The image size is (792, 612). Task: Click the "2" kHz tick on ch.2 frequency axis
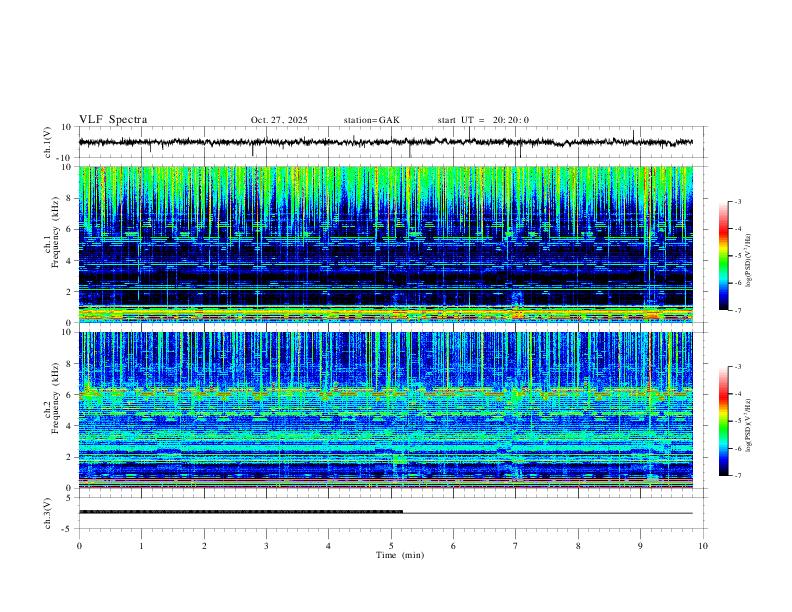(69, 457)
